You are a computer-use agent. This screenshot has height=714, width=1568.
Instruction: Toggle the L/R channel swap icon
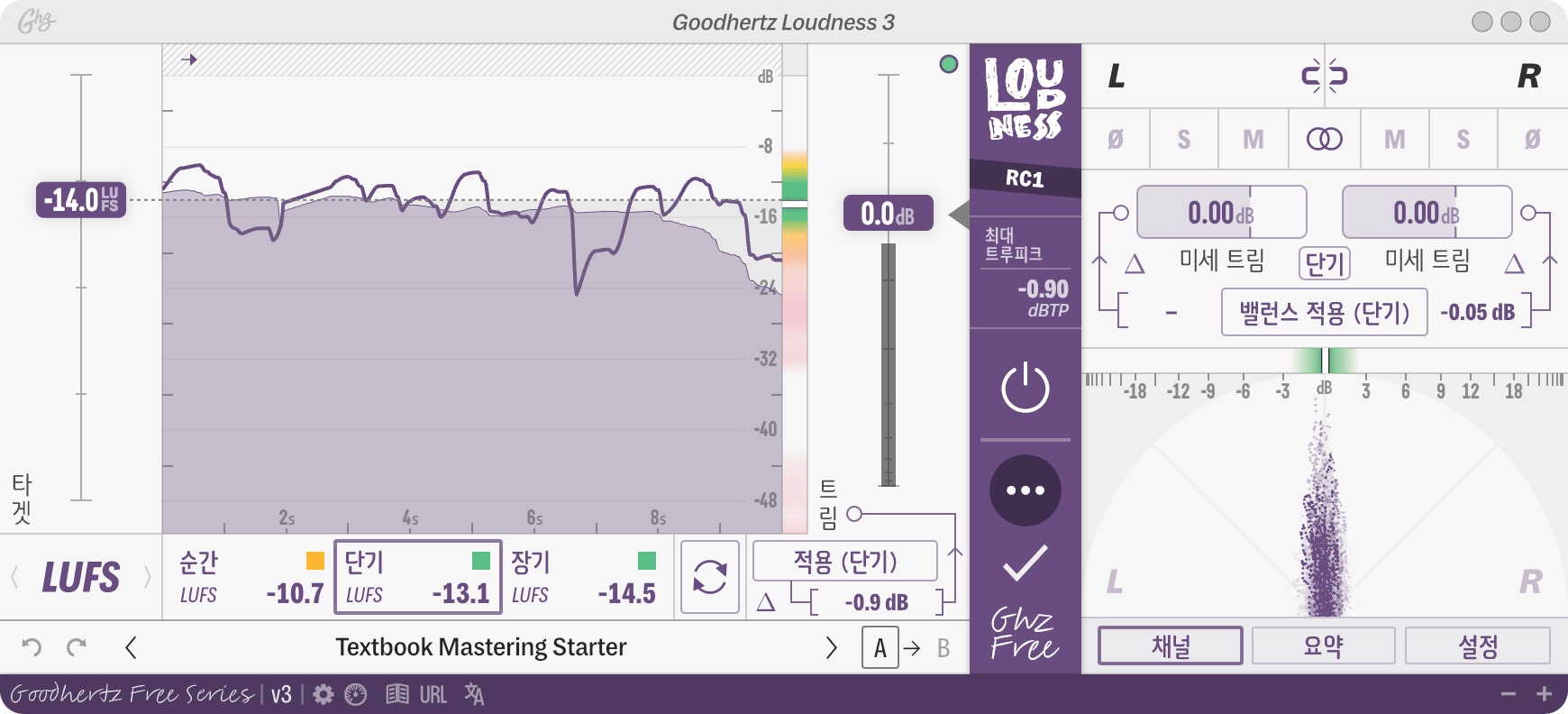pyautogui.click(x=1324, y=76)
